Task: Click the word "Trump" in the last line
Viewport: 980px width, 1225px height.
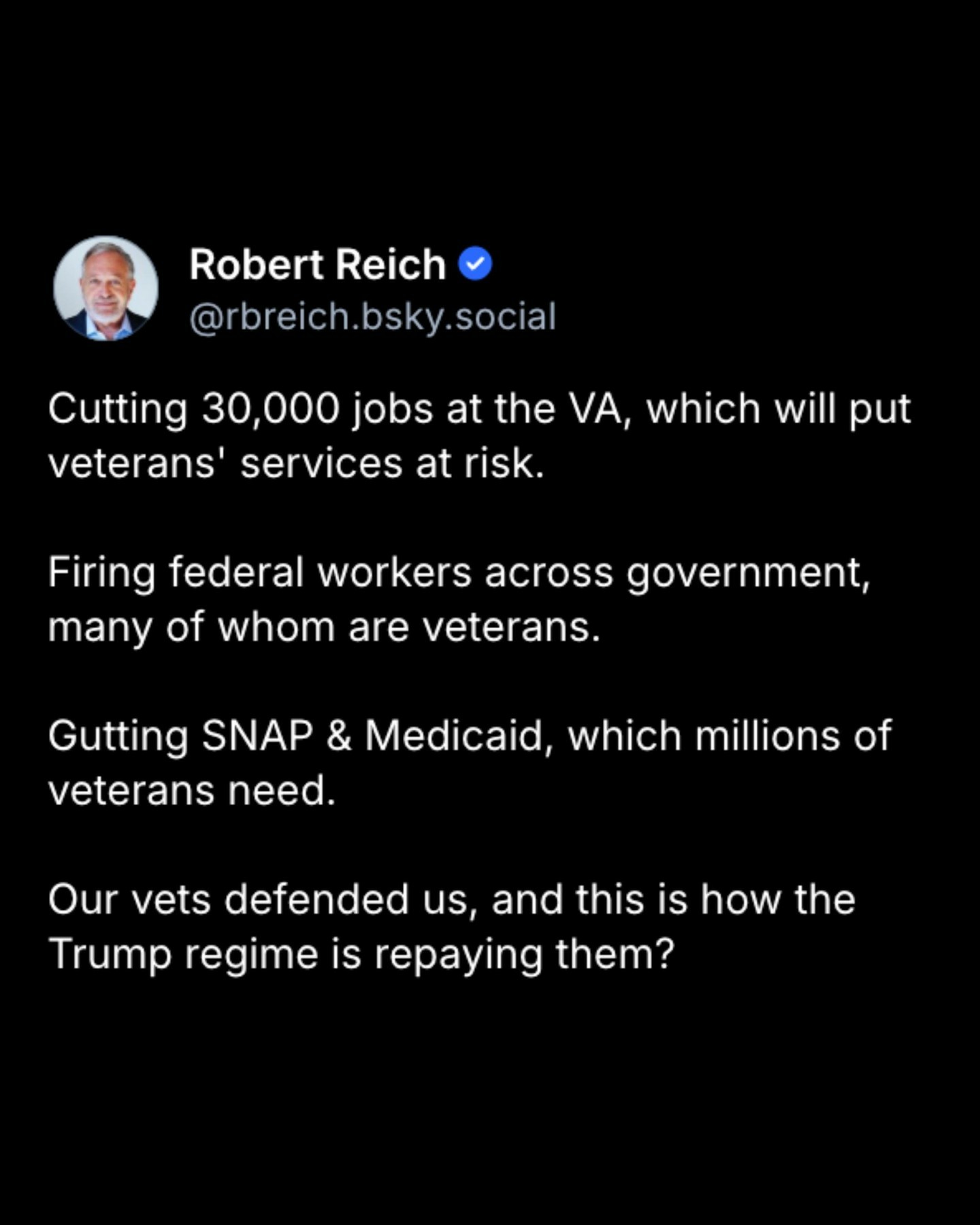Action: (110, 954)
